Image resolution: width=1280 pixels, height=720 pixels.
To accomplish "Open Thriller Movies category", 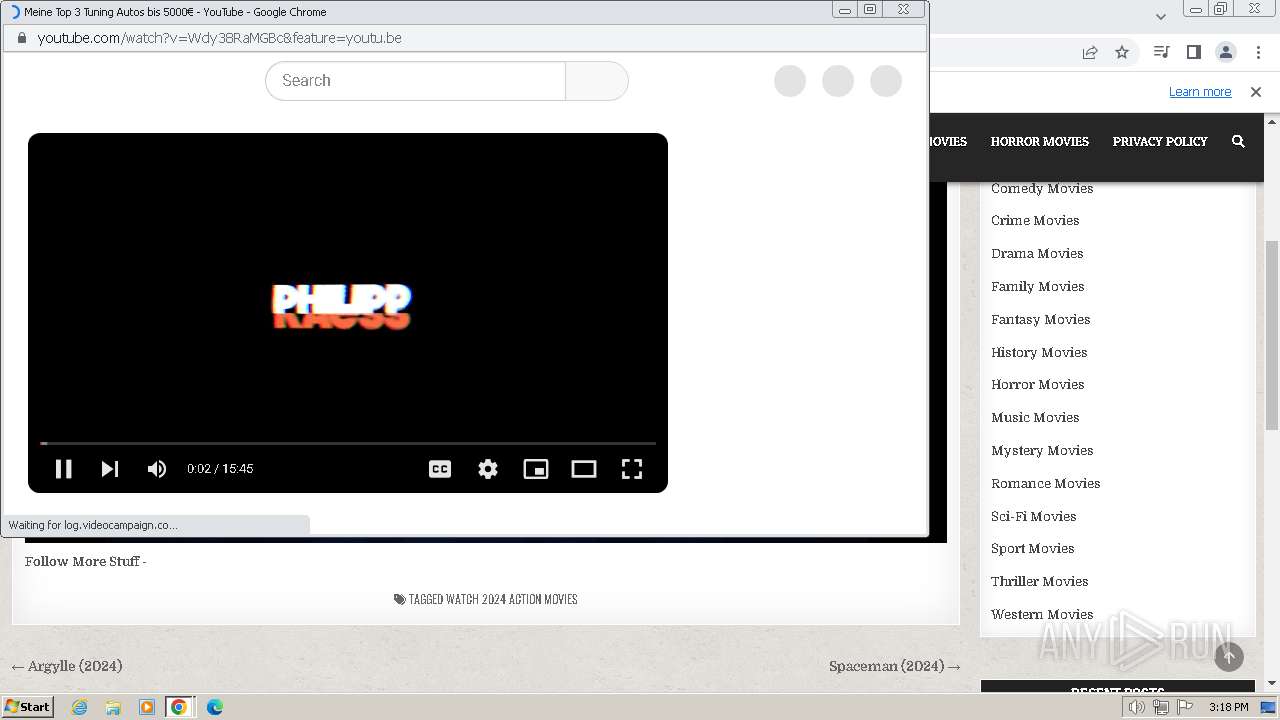I will (x=1039, y=581).
